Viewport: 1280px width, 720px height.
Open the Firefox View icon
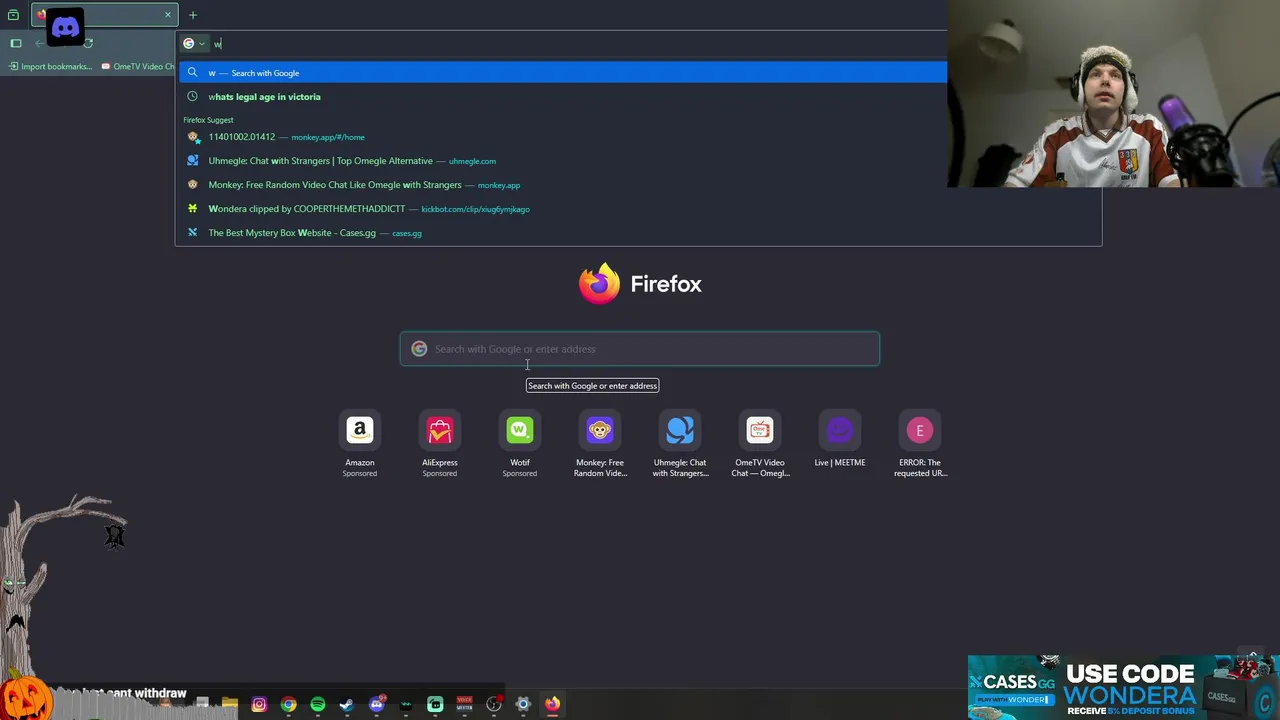(13, 15)
